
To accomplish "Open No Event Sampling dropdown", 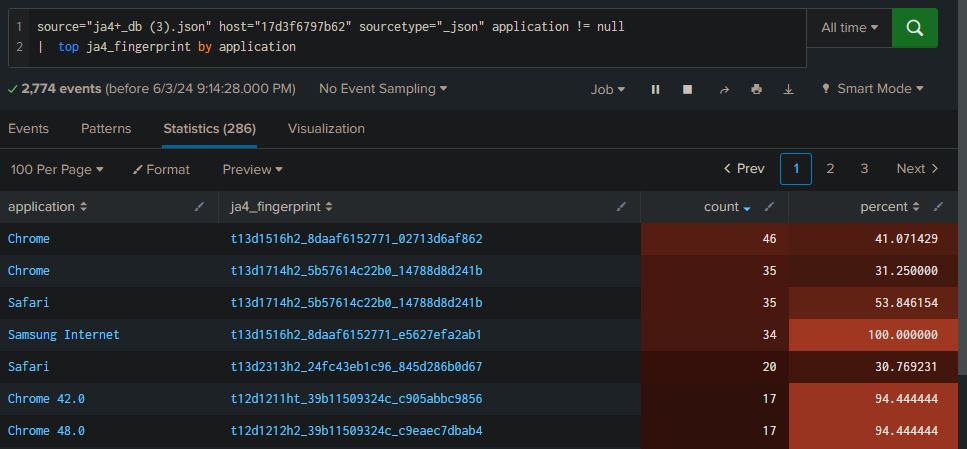I will pos(383,89).
